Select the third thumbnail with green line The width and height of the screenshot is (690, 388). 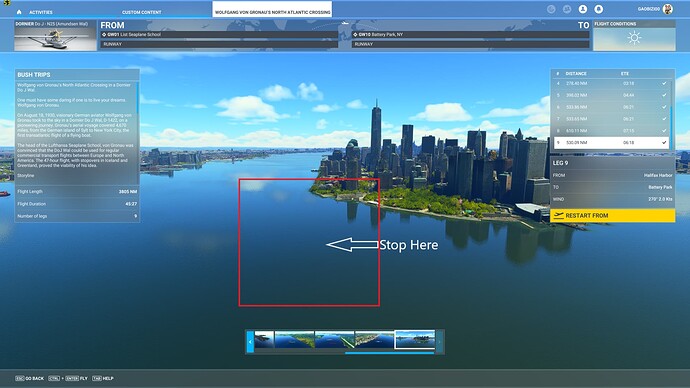(334, 340)
